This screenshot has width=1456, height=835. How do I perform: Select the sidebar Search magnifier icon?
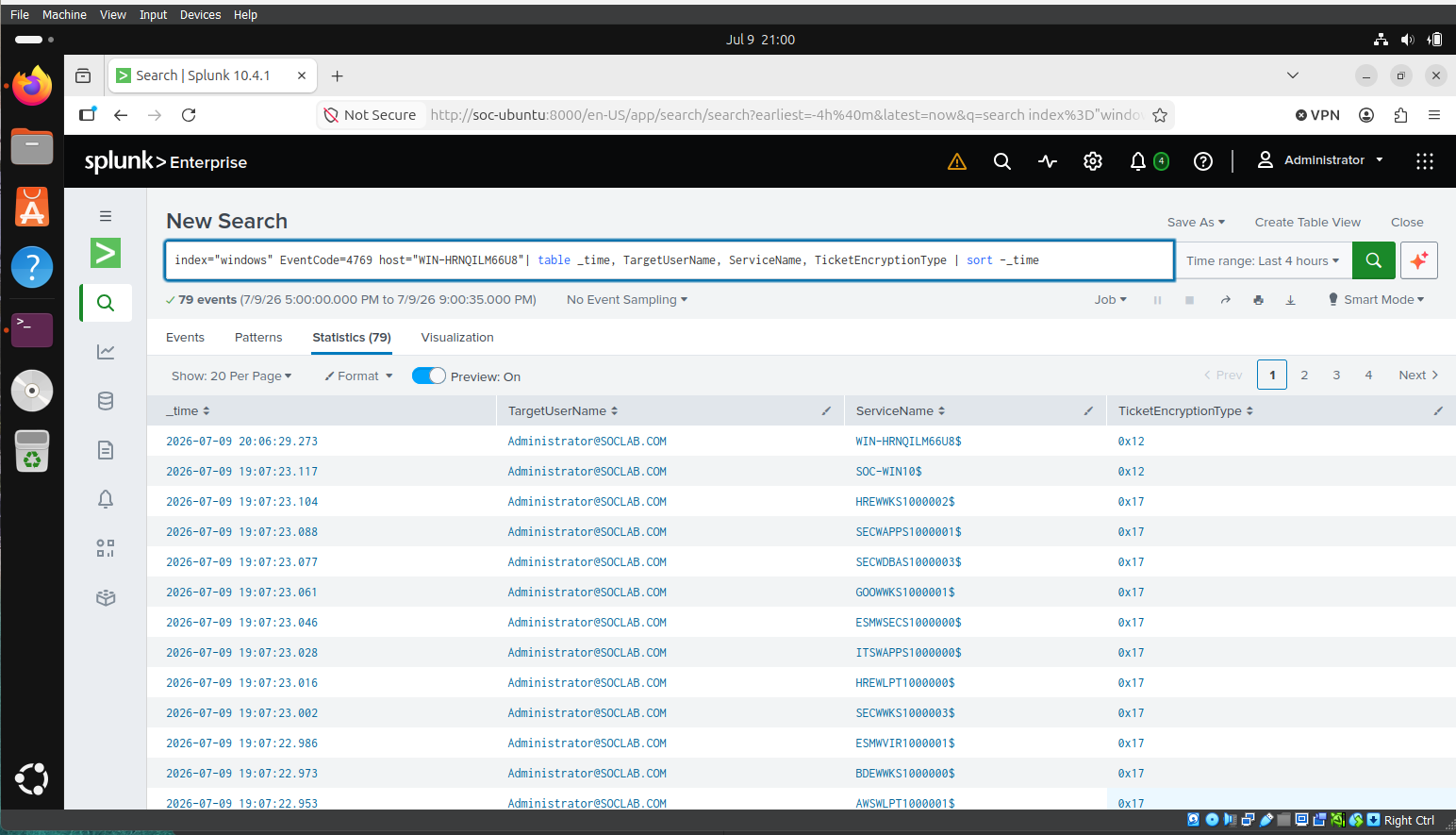106,303
